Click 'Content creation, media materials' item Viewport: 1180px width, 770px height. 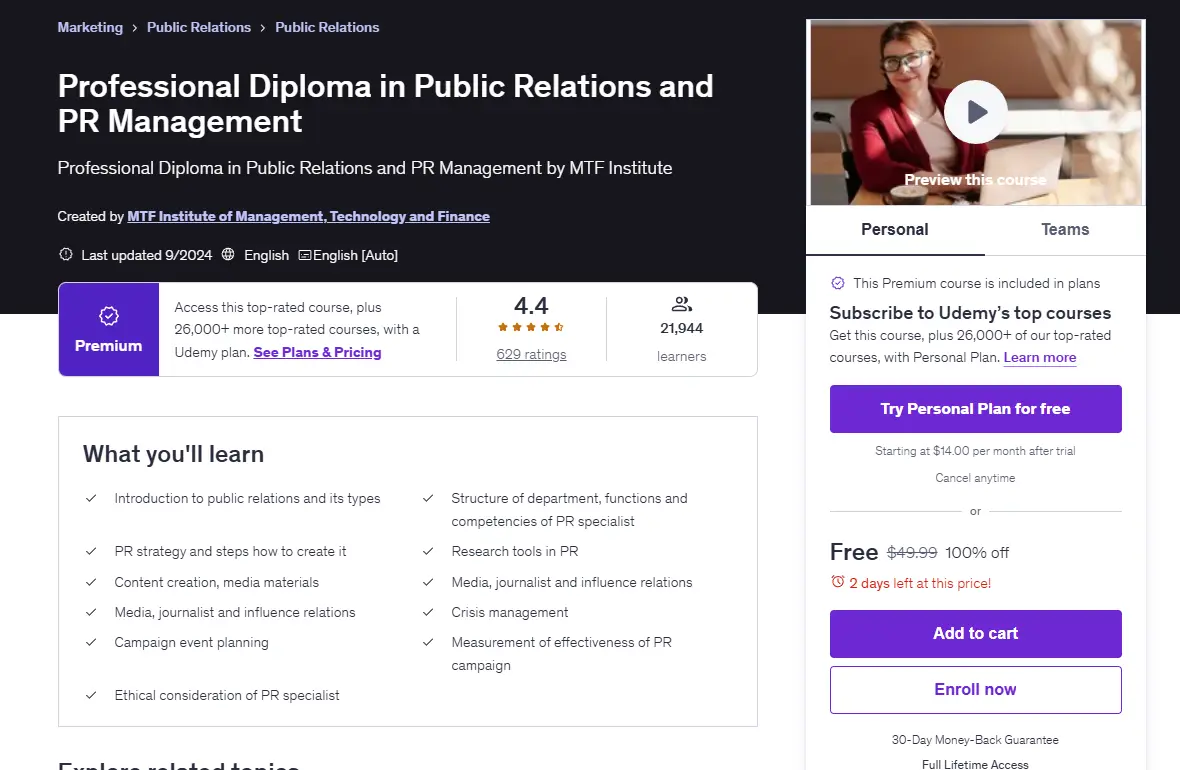click(217, 582)
